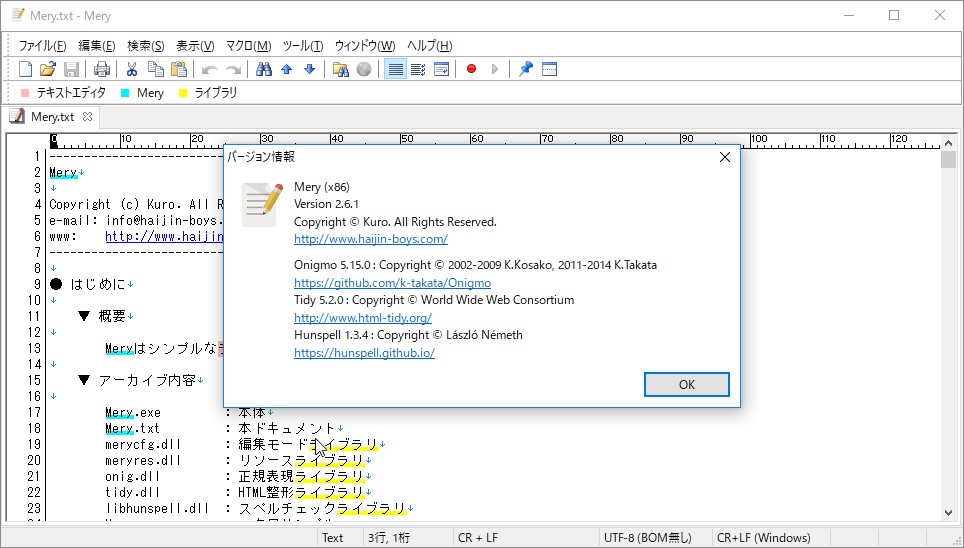
Task: Toggle always on top pin icon
Action: tap(526, 69)
